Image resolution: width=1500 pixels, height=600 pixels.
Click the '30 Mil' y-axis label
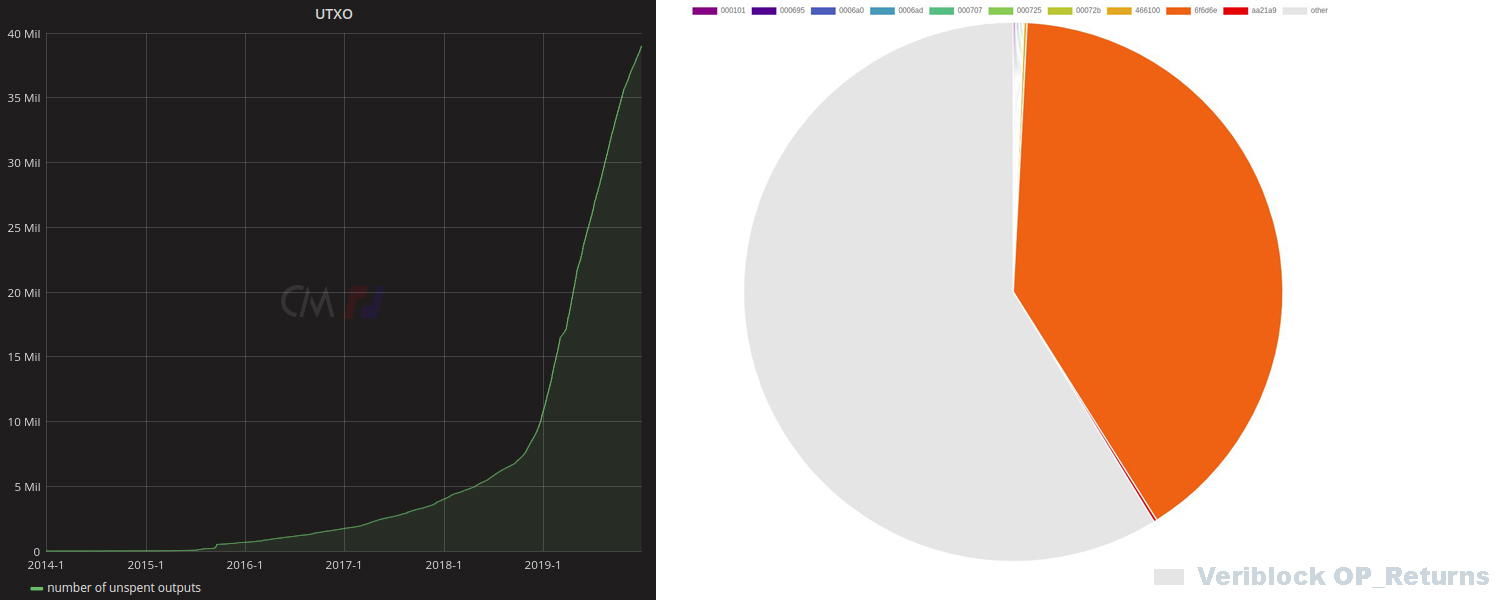pos(22,163)
